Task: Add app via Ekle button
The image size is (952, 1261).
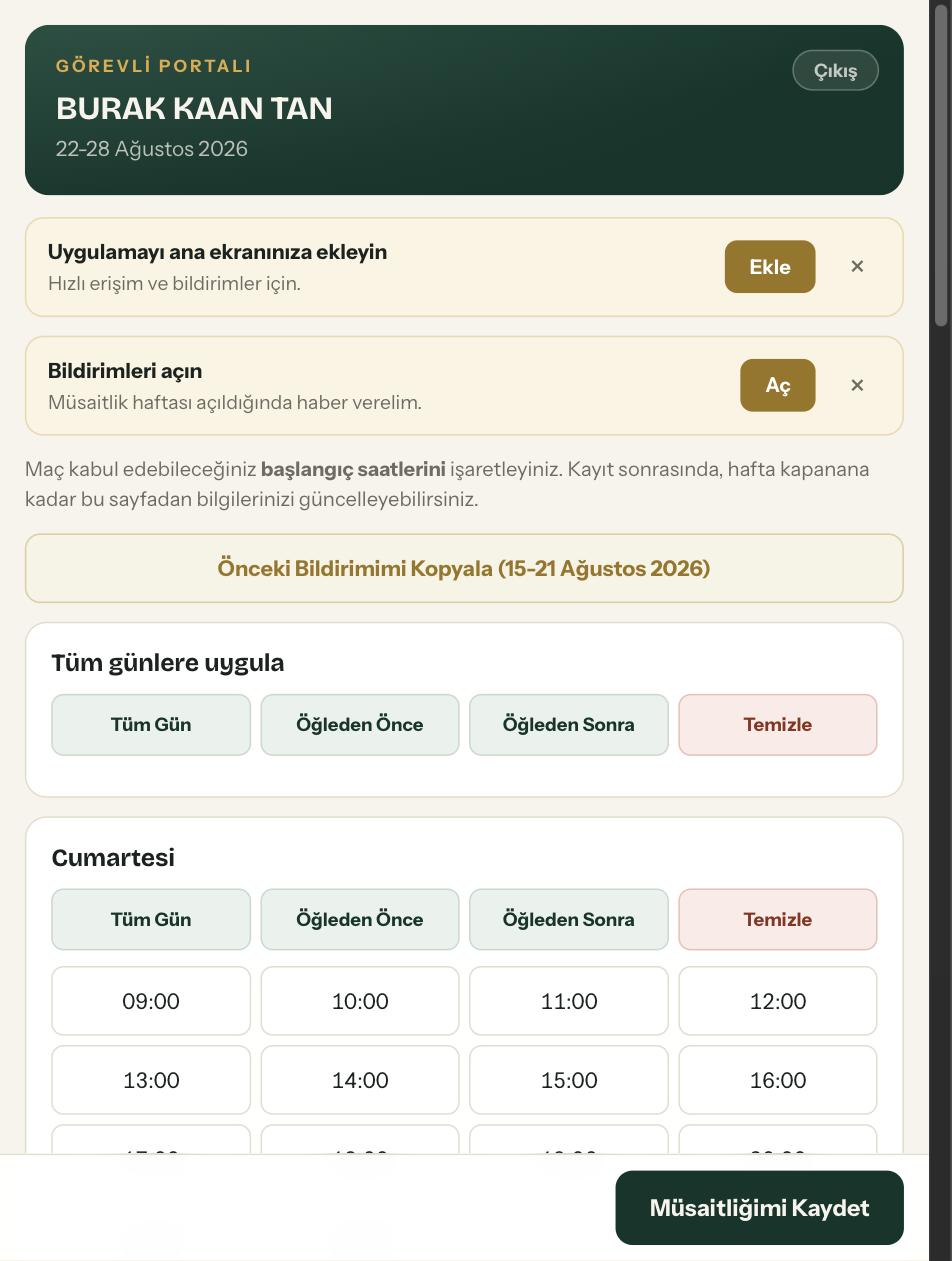Action: pyautogui.click(x=770, y=267)
